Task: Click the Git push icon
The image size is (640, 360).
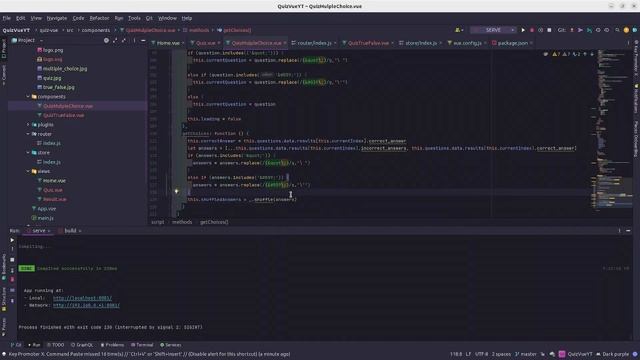Action: (x=589, y=30)
